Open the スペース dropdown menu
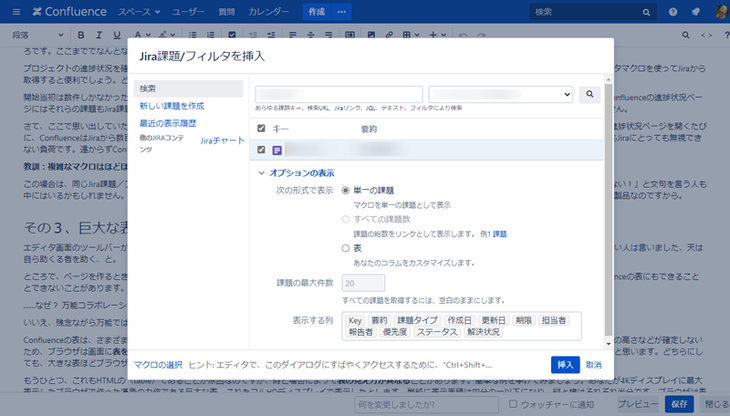 pos(139,12)
